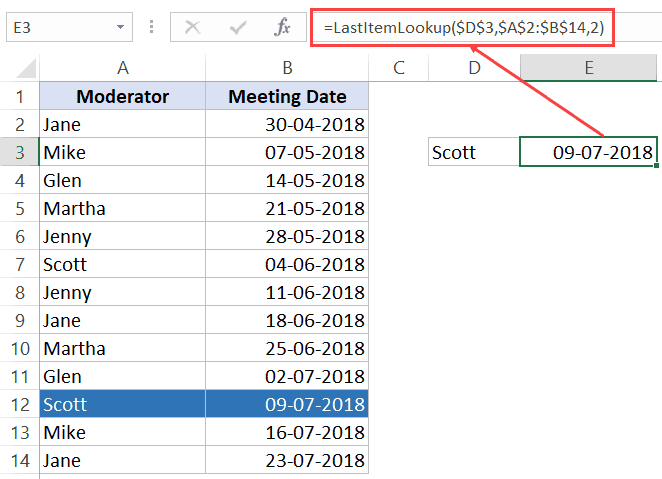Select row 12 header

pyautogui.click(x=20, y=404)
